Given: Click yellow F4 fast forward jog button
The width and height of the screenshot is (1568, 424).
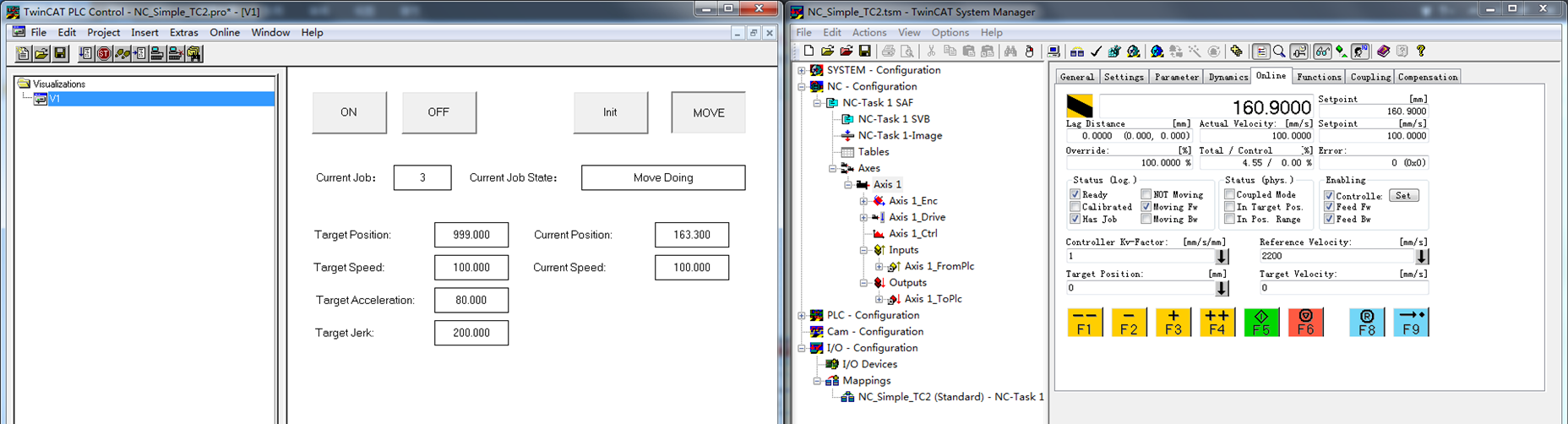Looking at the screenshot, I should (1217, 322).
